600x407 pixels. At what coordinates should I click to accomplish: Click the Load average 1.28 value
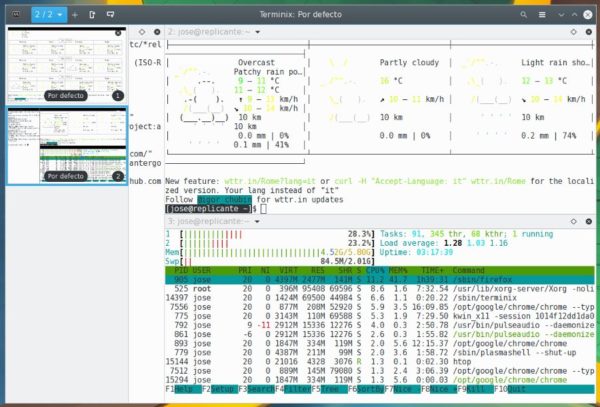click(453, 243)
